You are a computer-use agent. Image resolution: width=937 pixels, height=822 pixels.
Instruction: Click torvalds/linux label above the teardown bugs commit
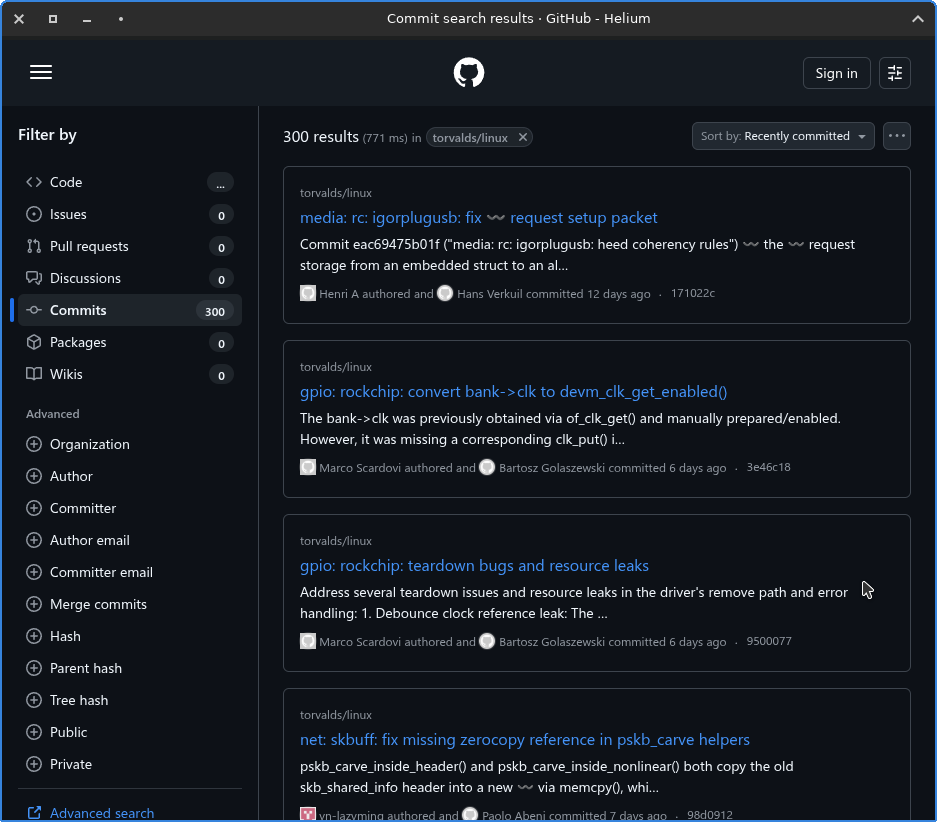(x=336, y=541)
